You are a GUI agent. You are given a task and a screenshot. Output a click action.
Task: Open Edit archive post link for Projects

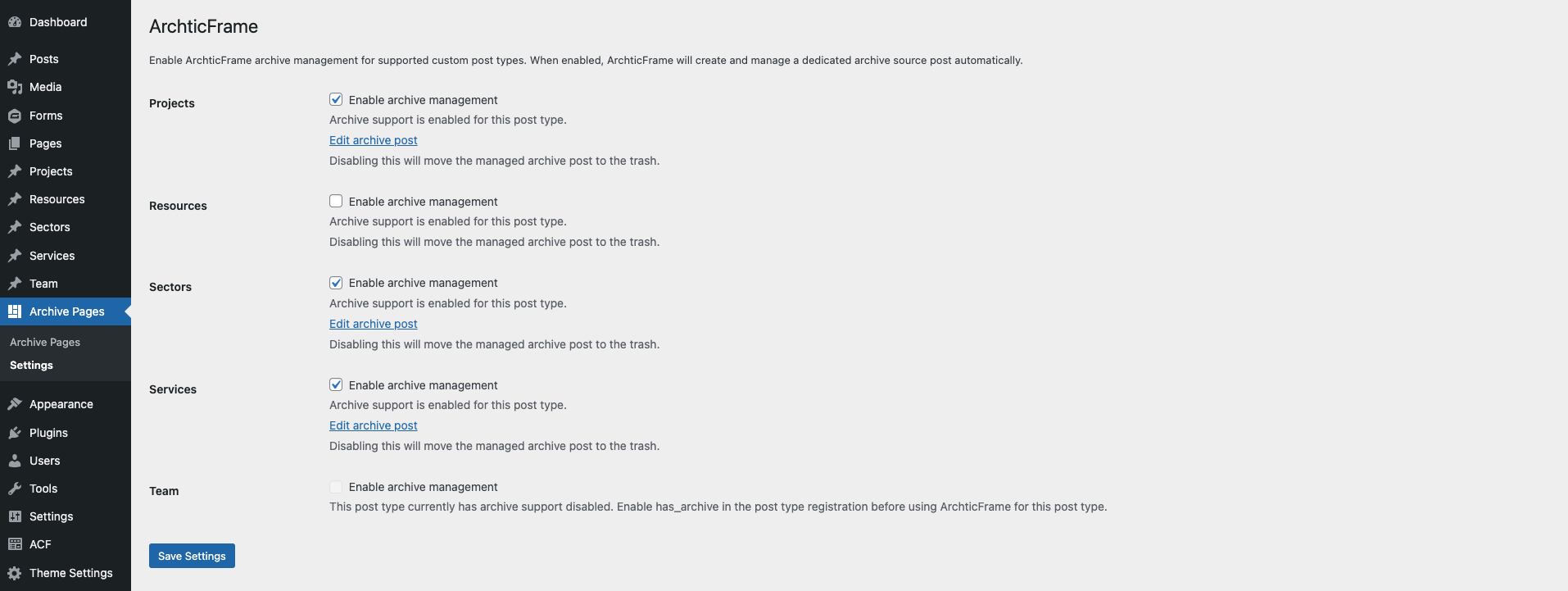click(374, 140)
